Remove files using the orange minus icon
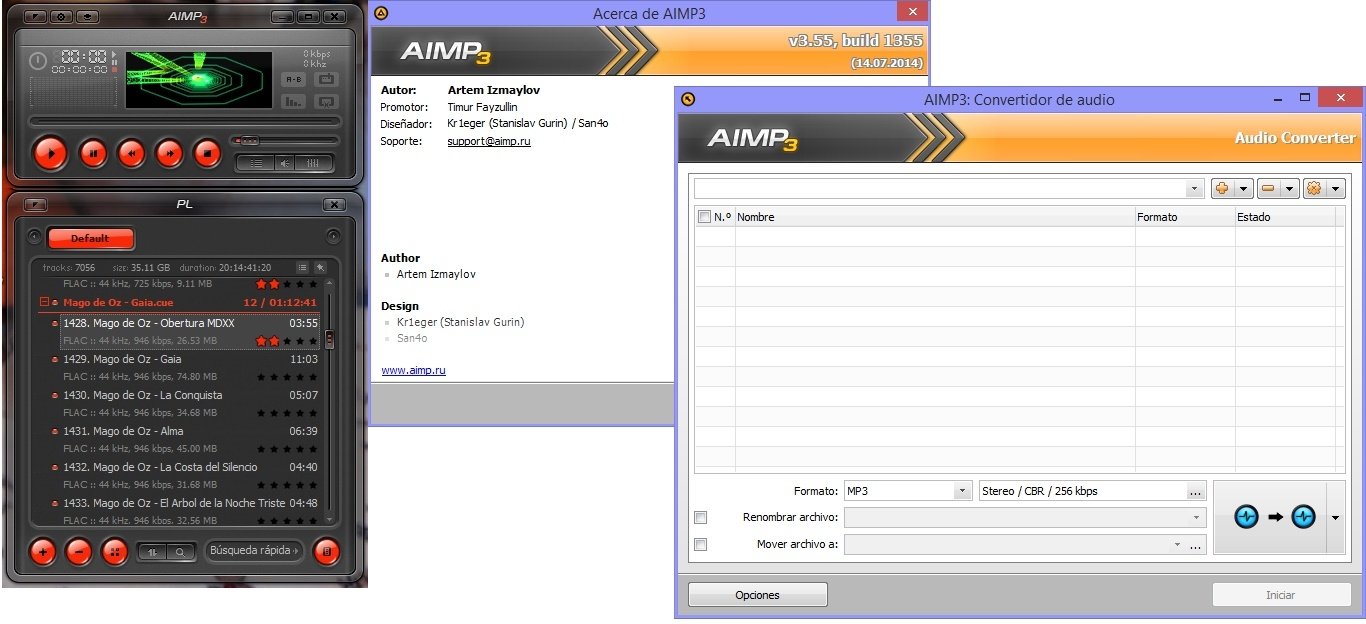This screenshot has width=1366, height=624. (1268, 188)
